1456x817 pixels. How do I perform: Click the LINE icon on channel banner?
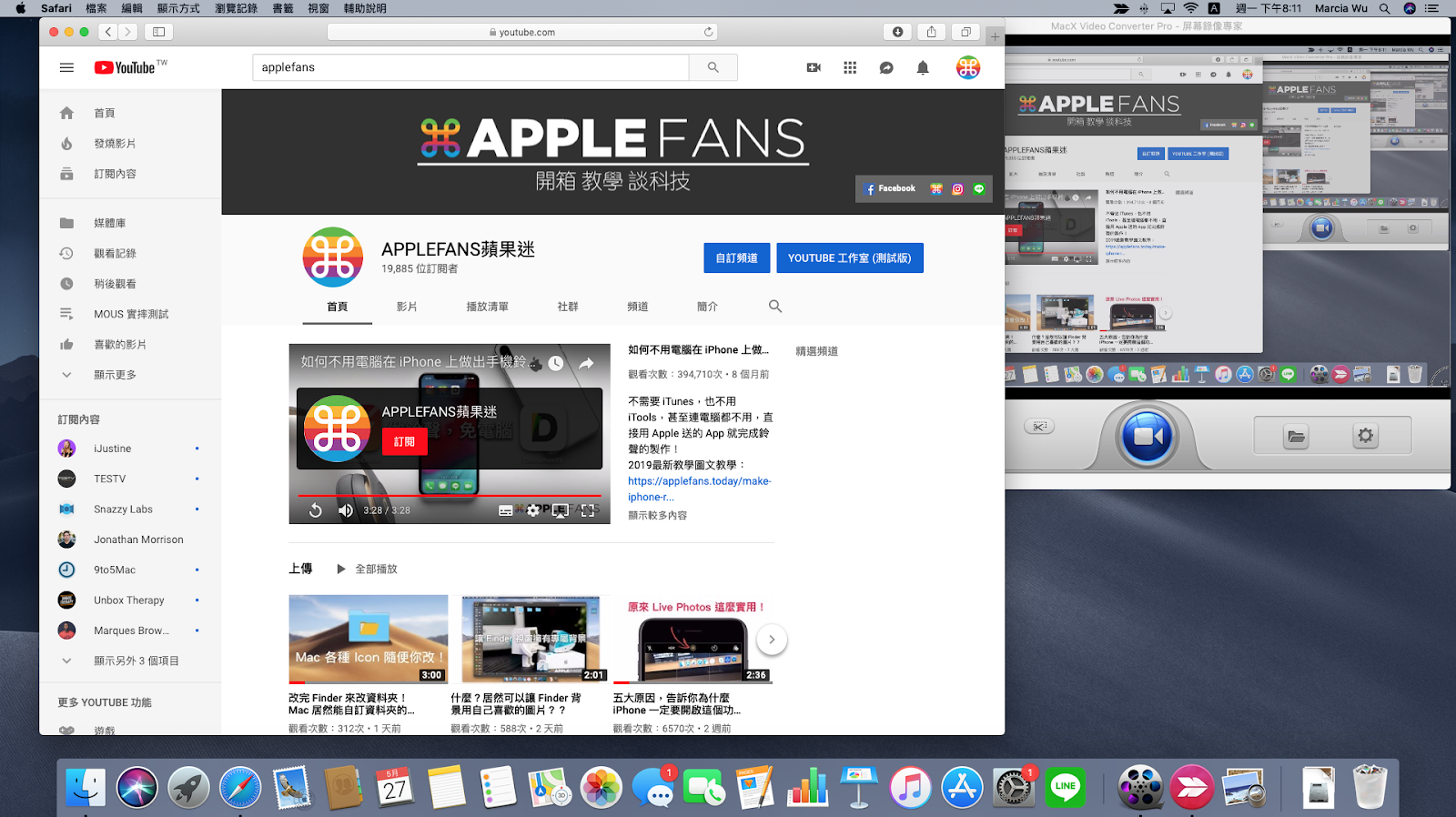pos(979,189)
